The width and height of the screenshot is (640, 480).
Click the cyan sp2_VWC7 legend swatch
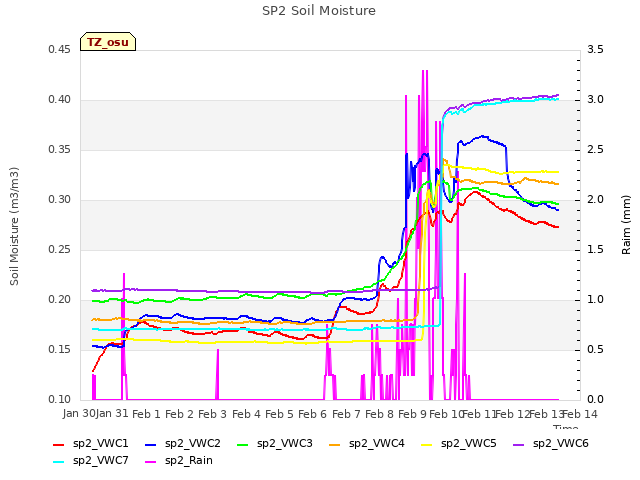click(x=59, y=462)
